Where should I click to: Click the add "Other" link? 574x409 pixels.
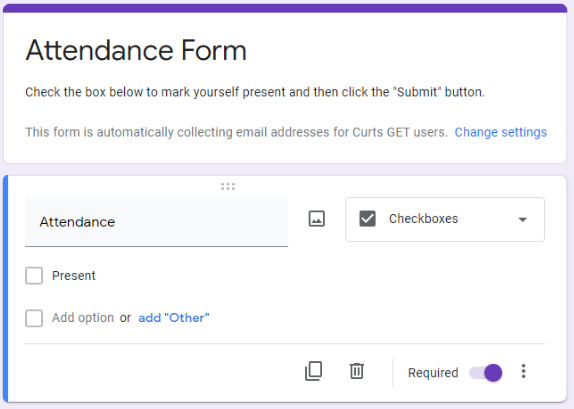point(174,318)
